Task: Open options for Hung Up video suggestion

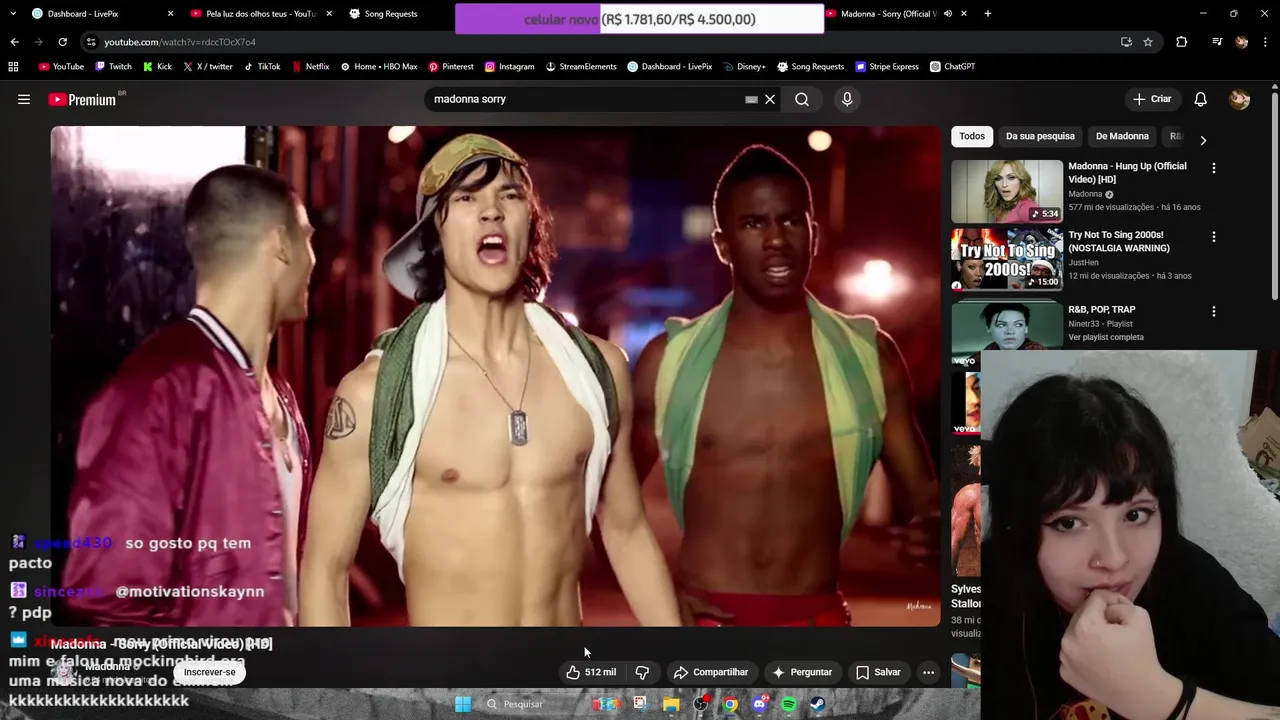Action: (1214, 168)
